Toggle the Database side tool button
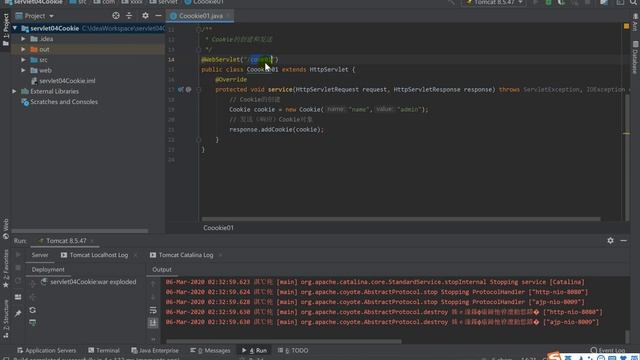Viewport: 640px width, 360px height. [x=635, y=57]
